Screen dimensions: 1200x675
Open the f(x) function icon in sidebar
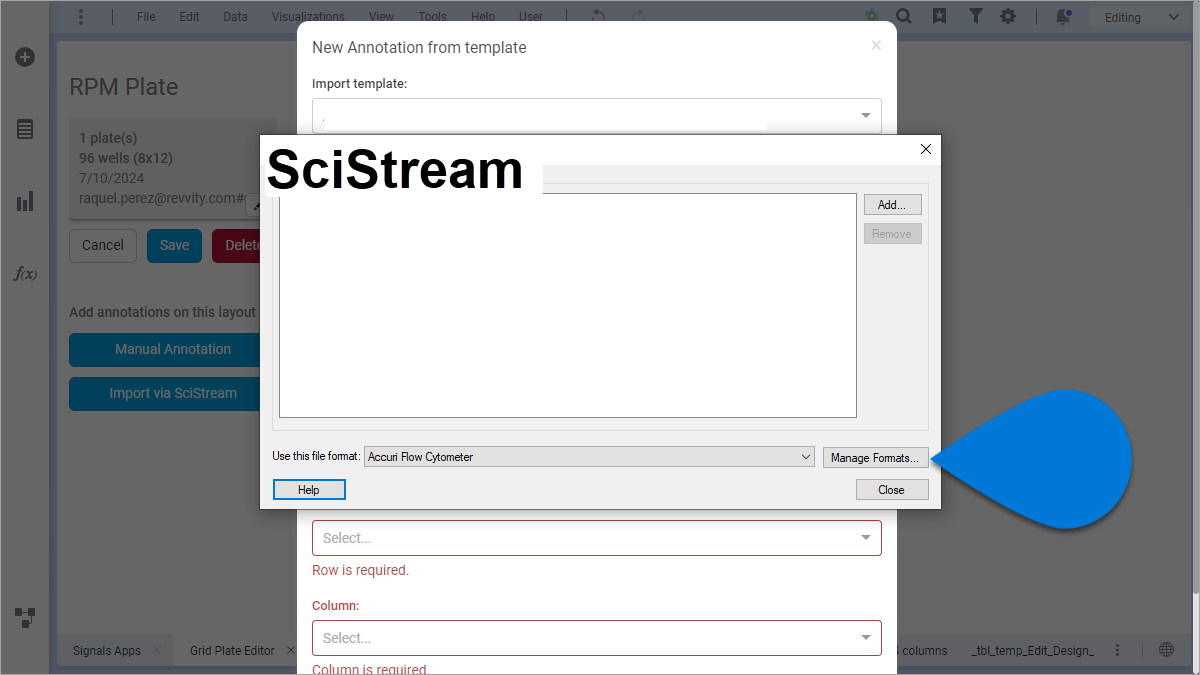pyautogui.click(x=25, y=273)
